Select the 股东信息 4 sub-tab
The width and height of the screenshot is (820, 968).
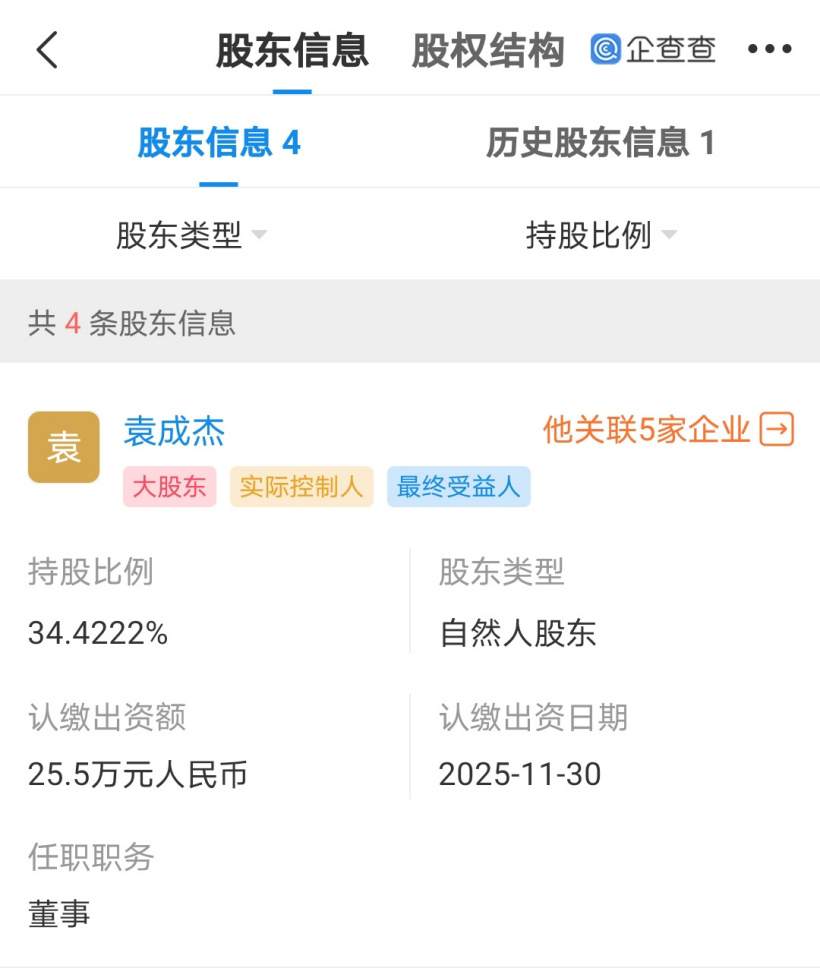tap(219, 143)
